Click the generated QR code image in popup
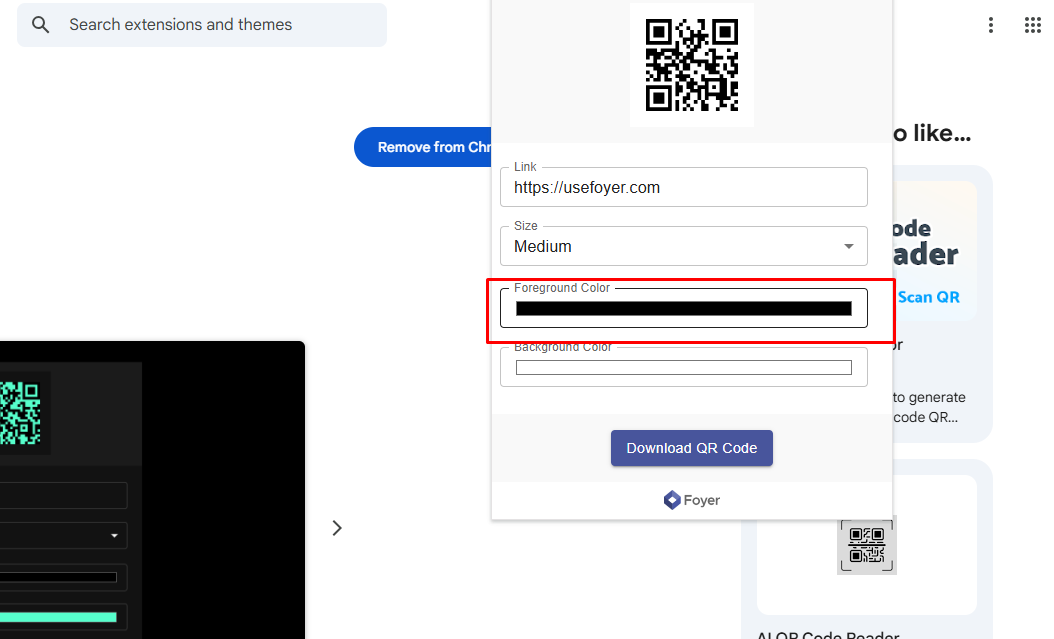 [x=692, y=65]
